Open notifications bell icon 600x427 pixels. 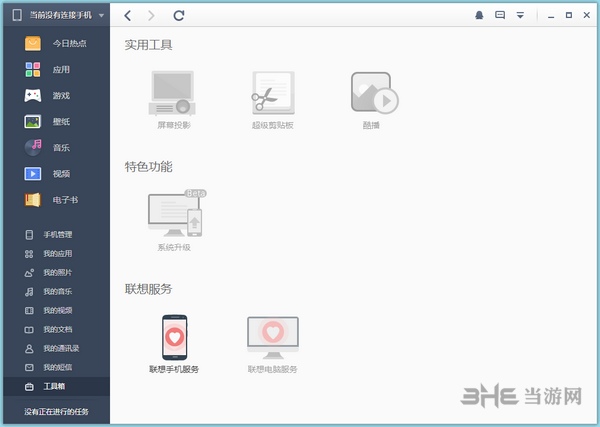pos(479,15)
